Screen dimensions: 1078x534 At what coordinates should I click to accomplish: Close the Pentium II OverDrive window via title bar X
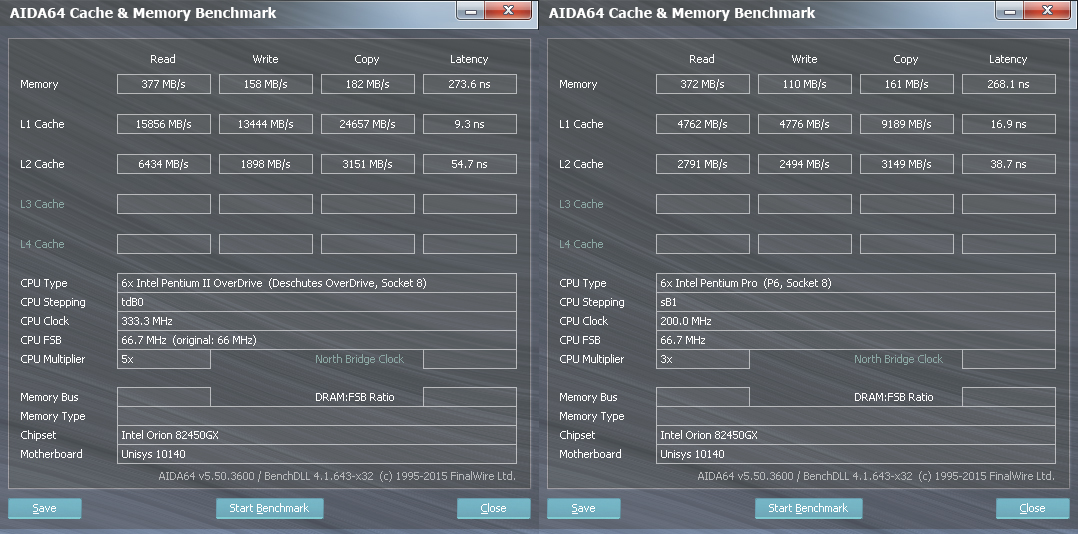click(509, 11)
